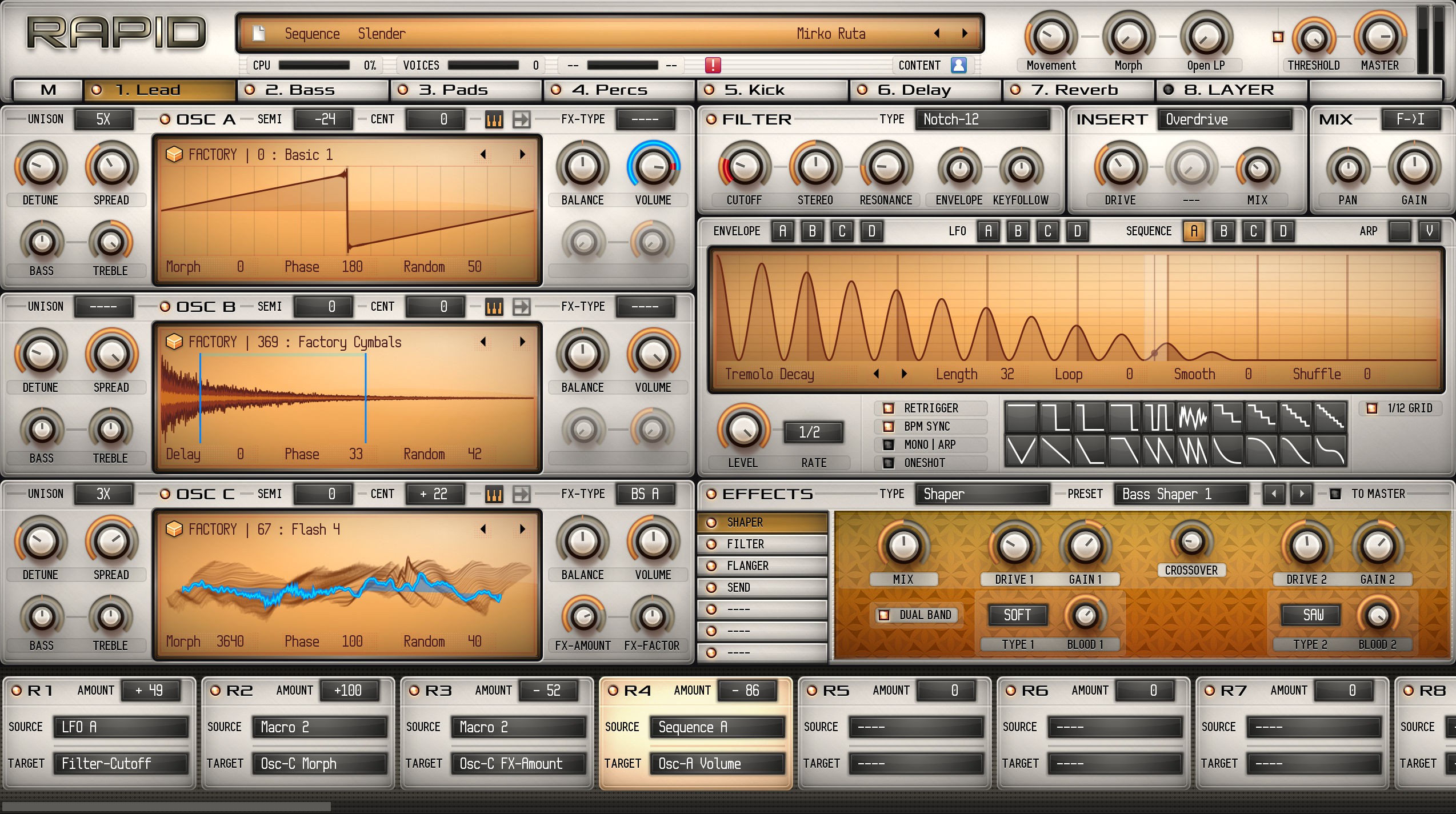The height and width of the screenshot is (814, 1456).
Task: Switch to the 7. Reverb layer tab
Action: coord(1079,90)
